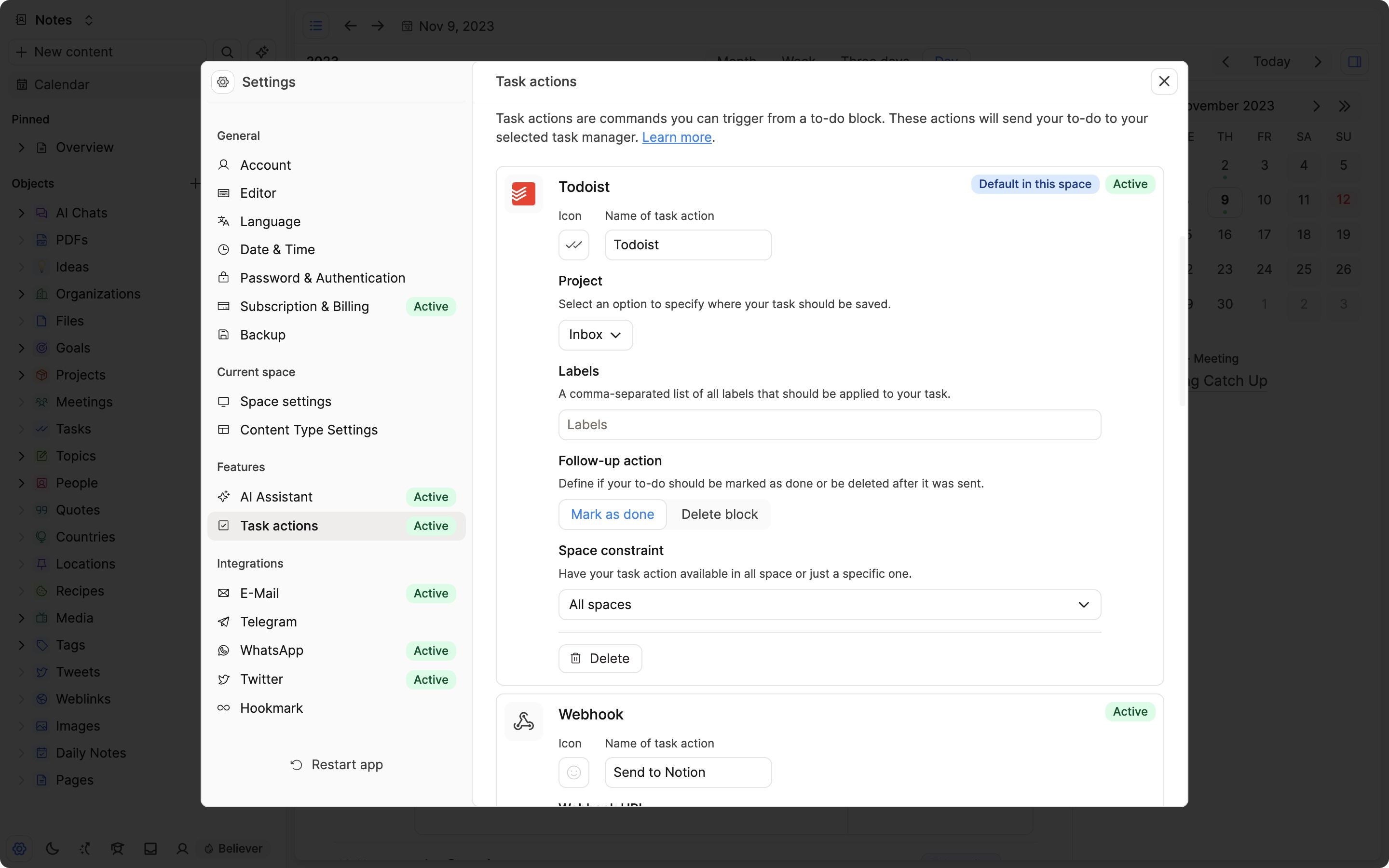Click the Webhook integration icon
1389x868 pixels.
pyautogui.click(x=523, y=721)
